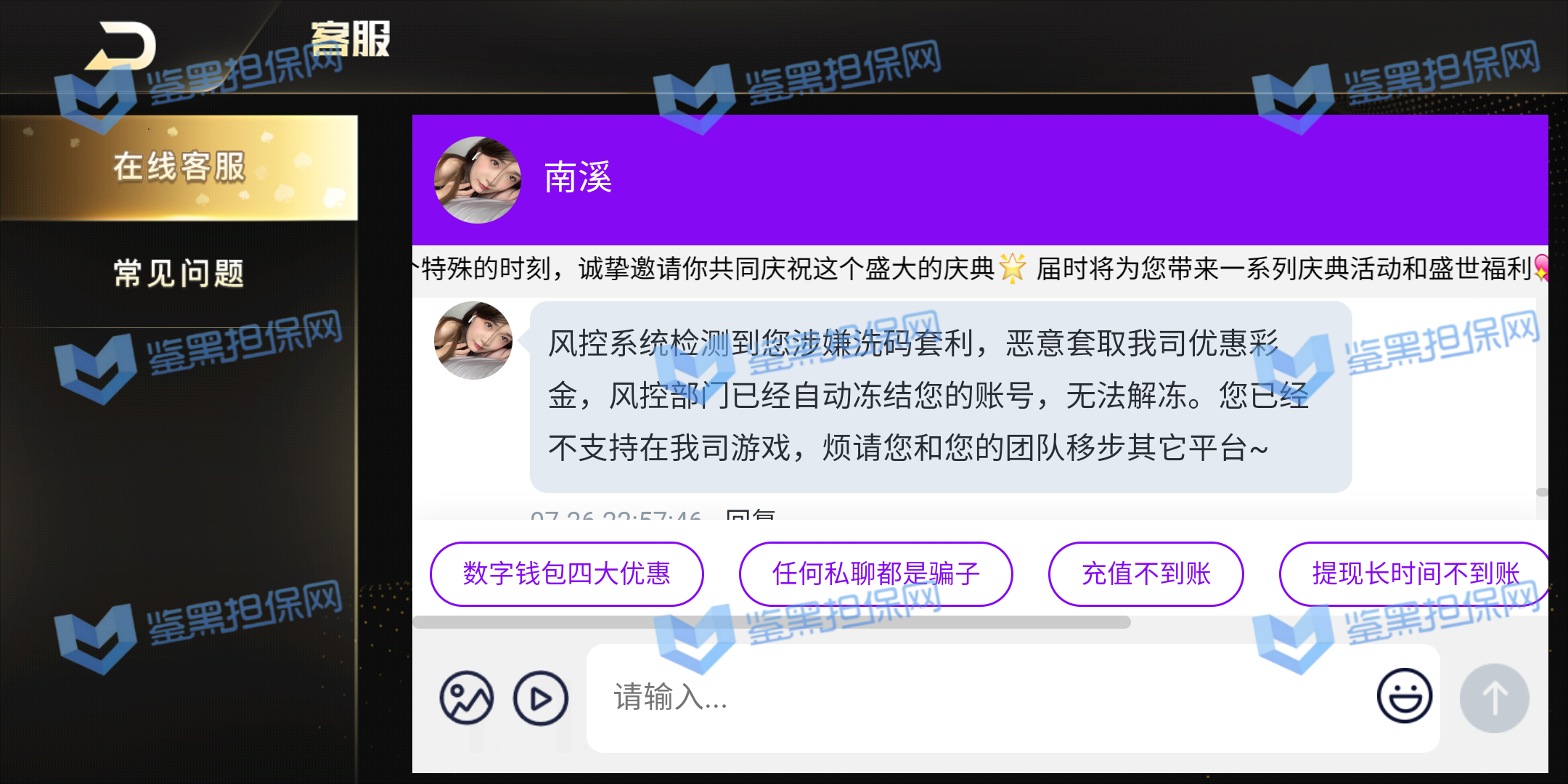Screen dimensions: 1568x784
Task: Click the chat vertical scrollbar handle
Action: click(1542, 492)
